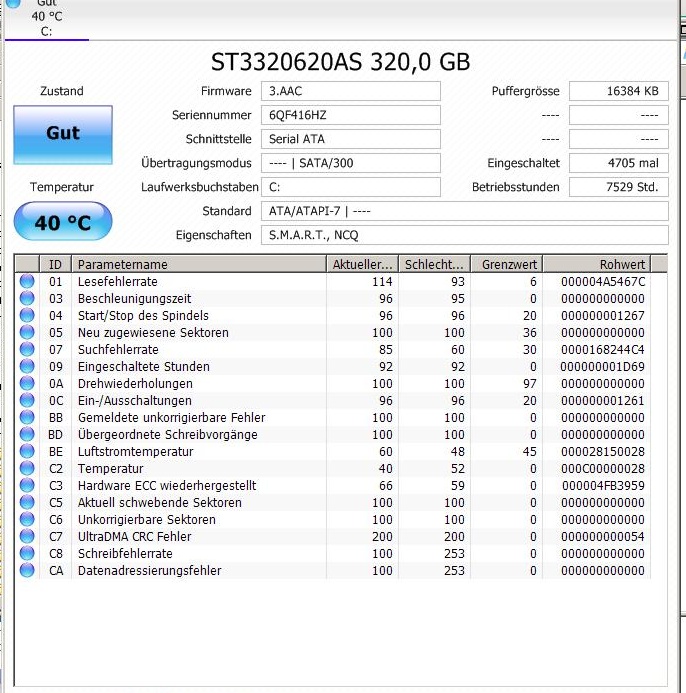Click raw value 000028150028
Image resolution: width=686 pixels, height=693 pixels.
603,452
